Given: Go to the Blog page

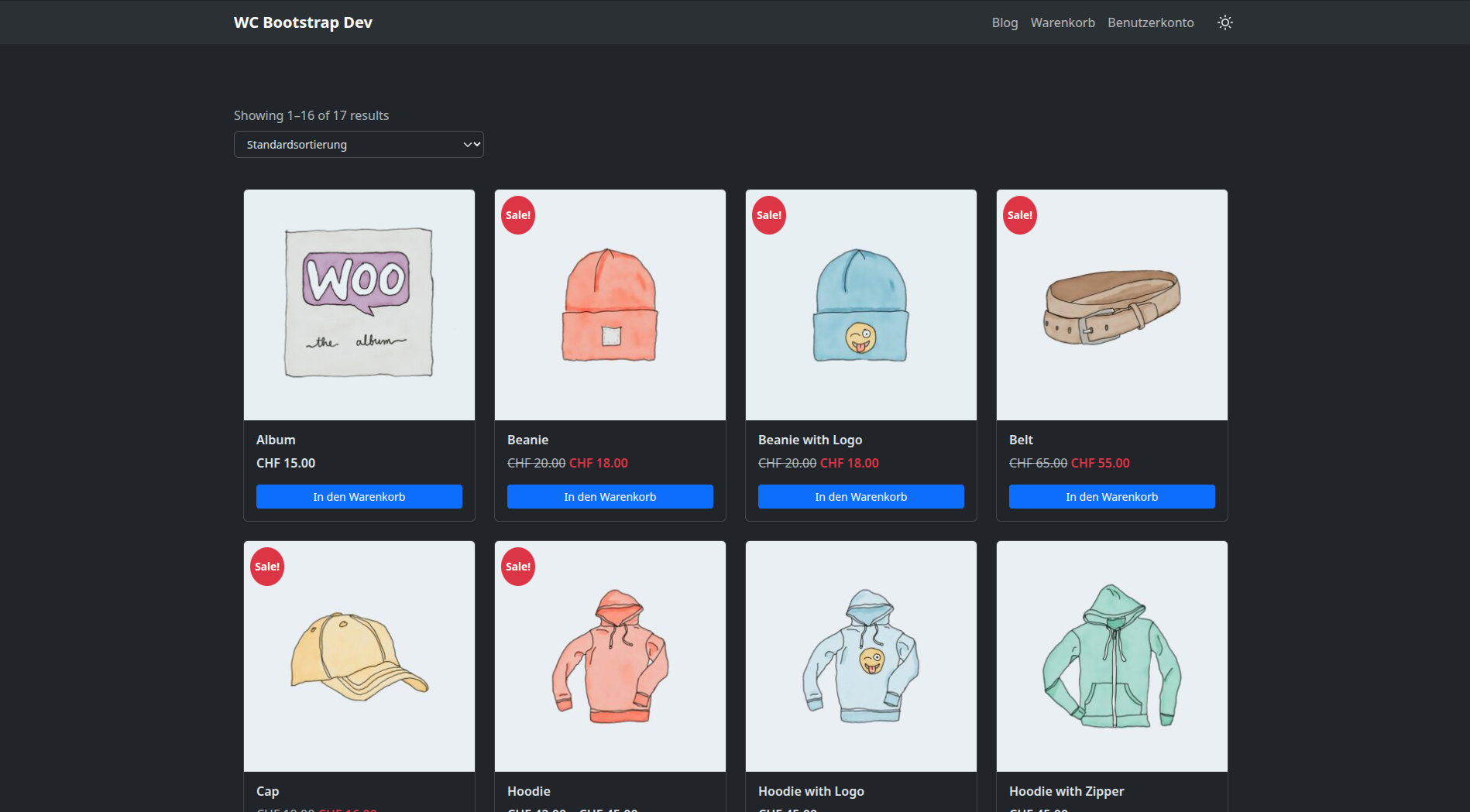Looking at the screenshot, I should tap(1005, 22).
